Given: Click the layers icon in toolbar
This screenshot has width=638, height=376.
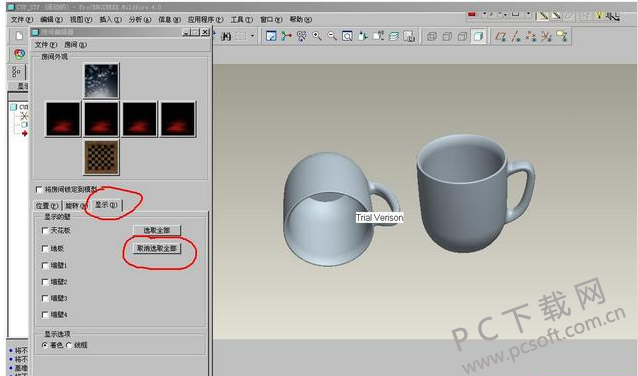Looking at the screenshot, I should (393, 36).
